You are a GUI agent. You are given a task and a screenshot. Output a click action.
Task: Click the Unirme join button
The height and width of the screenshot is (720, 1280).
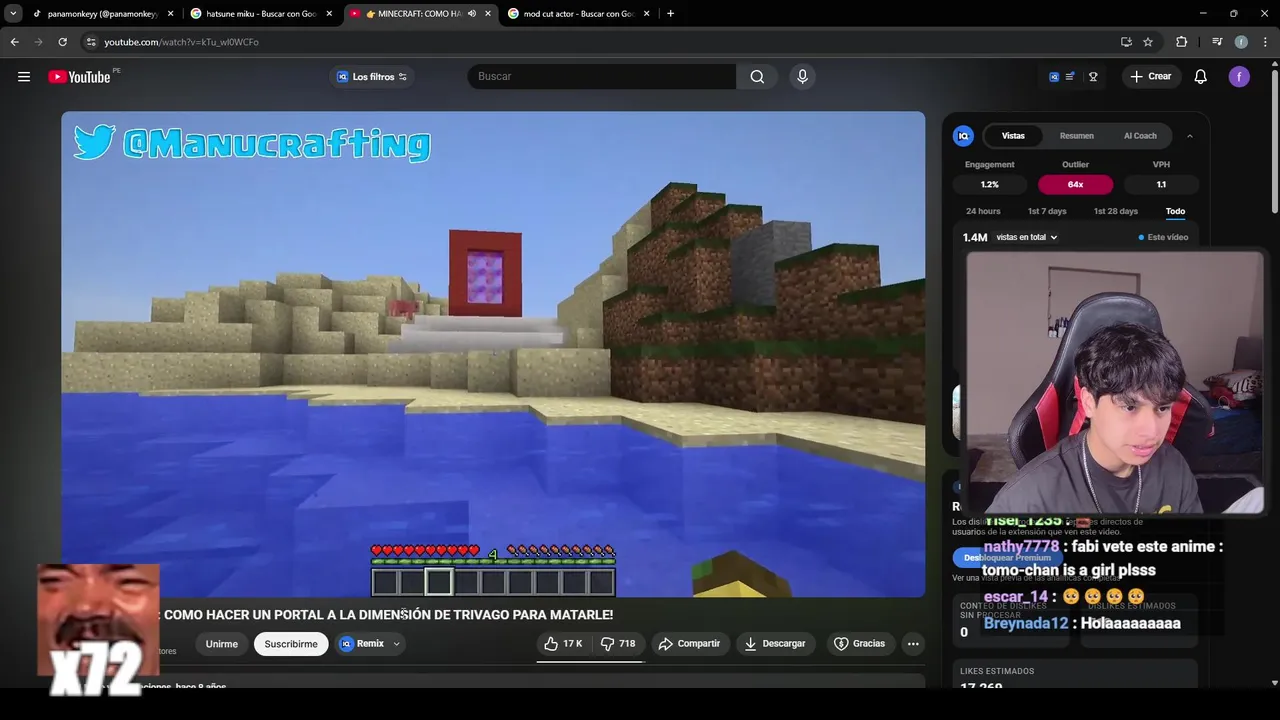(222, 644)
